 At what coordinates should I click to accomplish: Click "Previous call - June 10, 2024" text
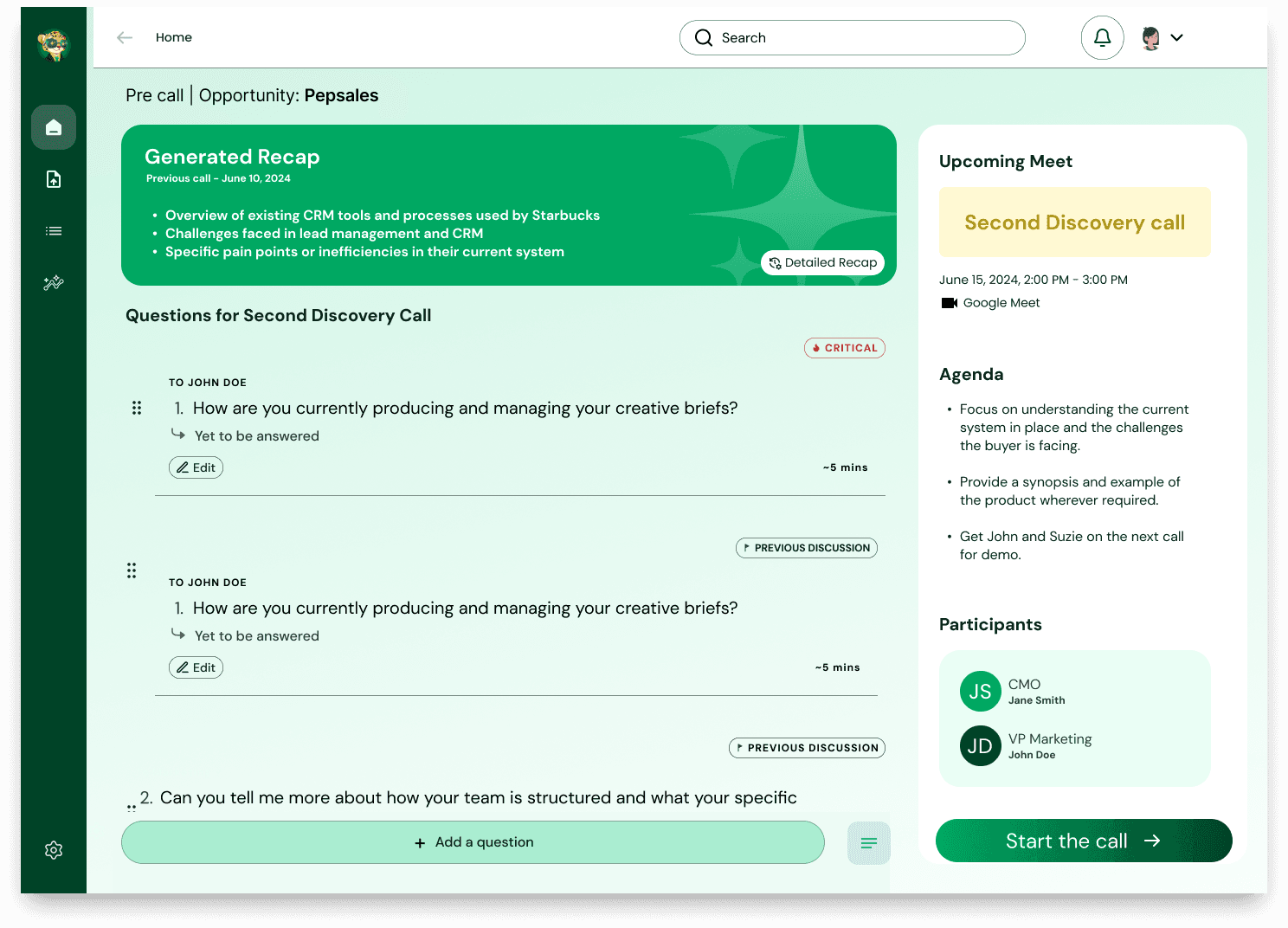tap(218, 178)
